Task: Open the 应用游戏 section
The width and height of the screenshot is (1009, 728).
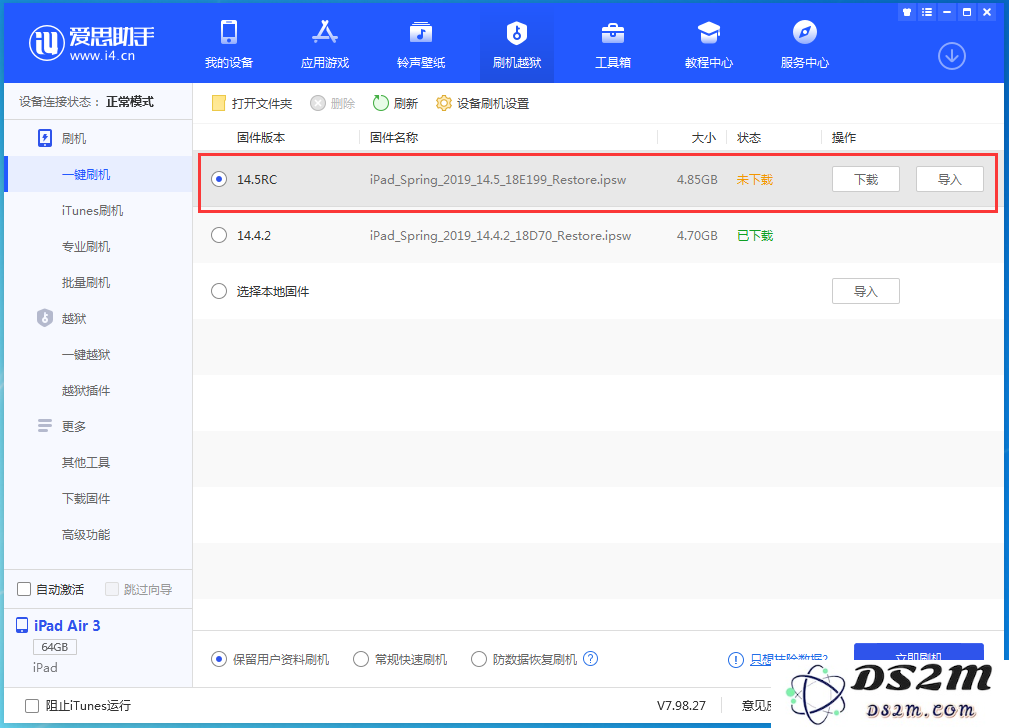Action: [325, 44]
